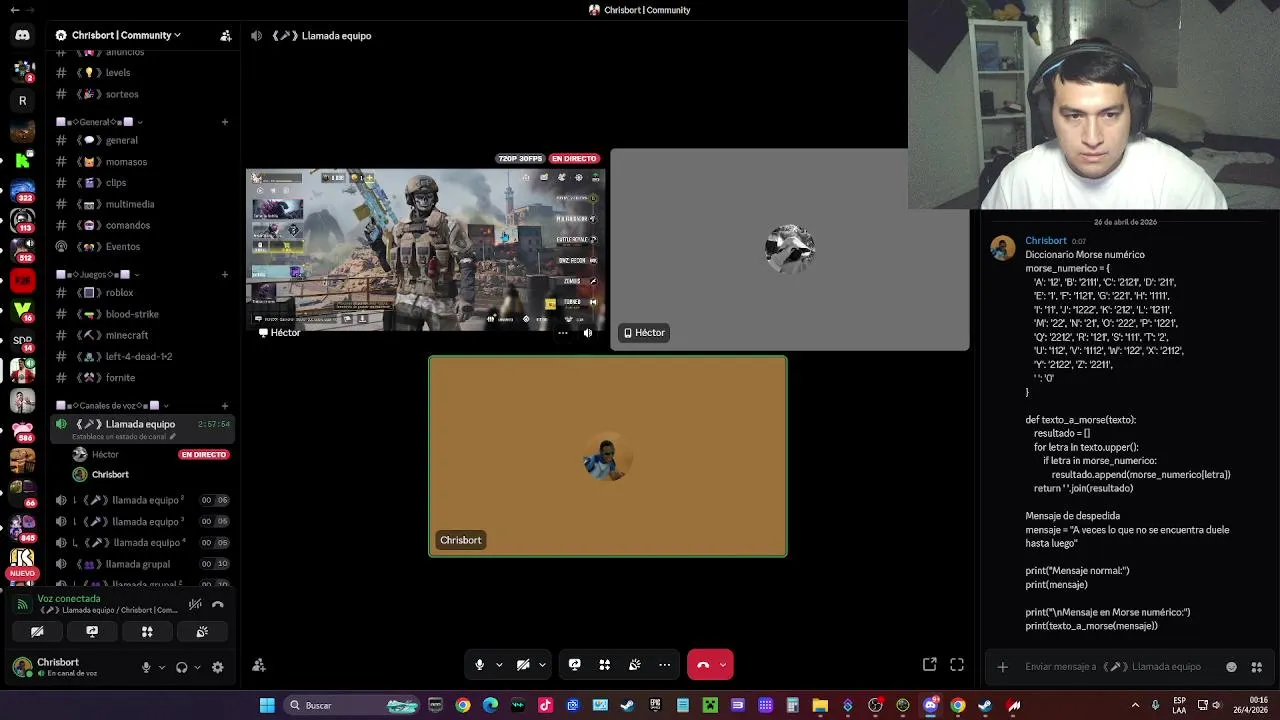
Task: Open Minecraft from the taskbar
Action: click(710, 705)
